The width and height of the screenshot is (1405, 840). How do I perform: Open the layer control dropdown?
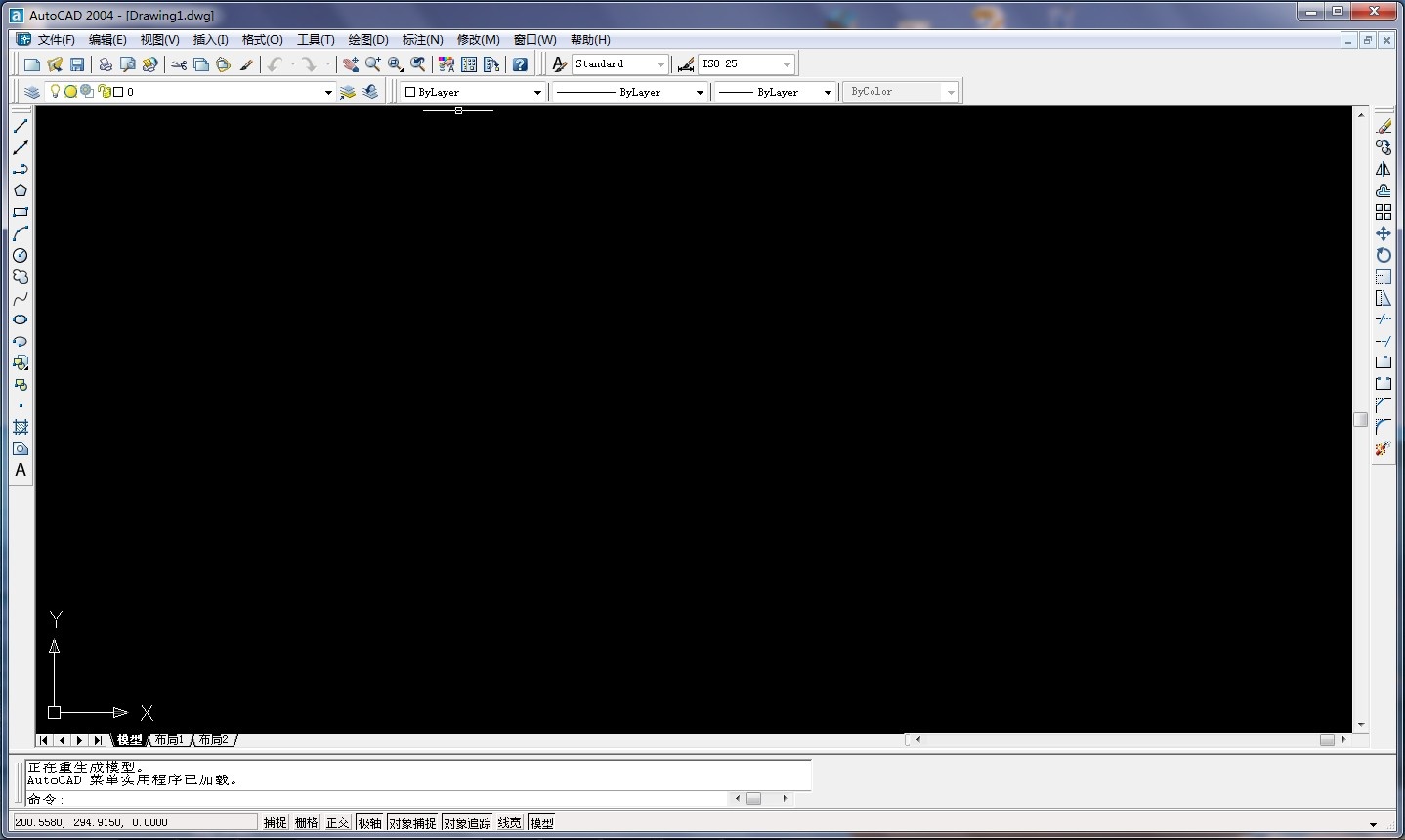point(328,91)
